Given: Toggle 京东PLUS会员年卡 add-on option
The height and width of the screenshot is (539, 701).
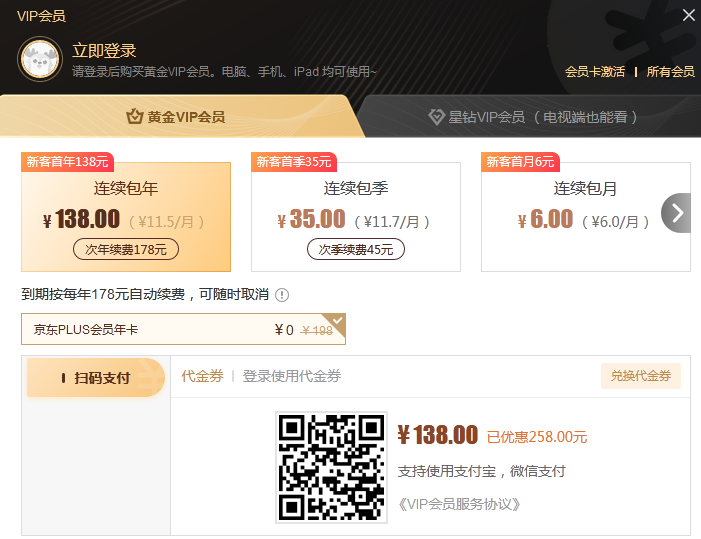Looking at the screenshot, I should click(183, 329).
